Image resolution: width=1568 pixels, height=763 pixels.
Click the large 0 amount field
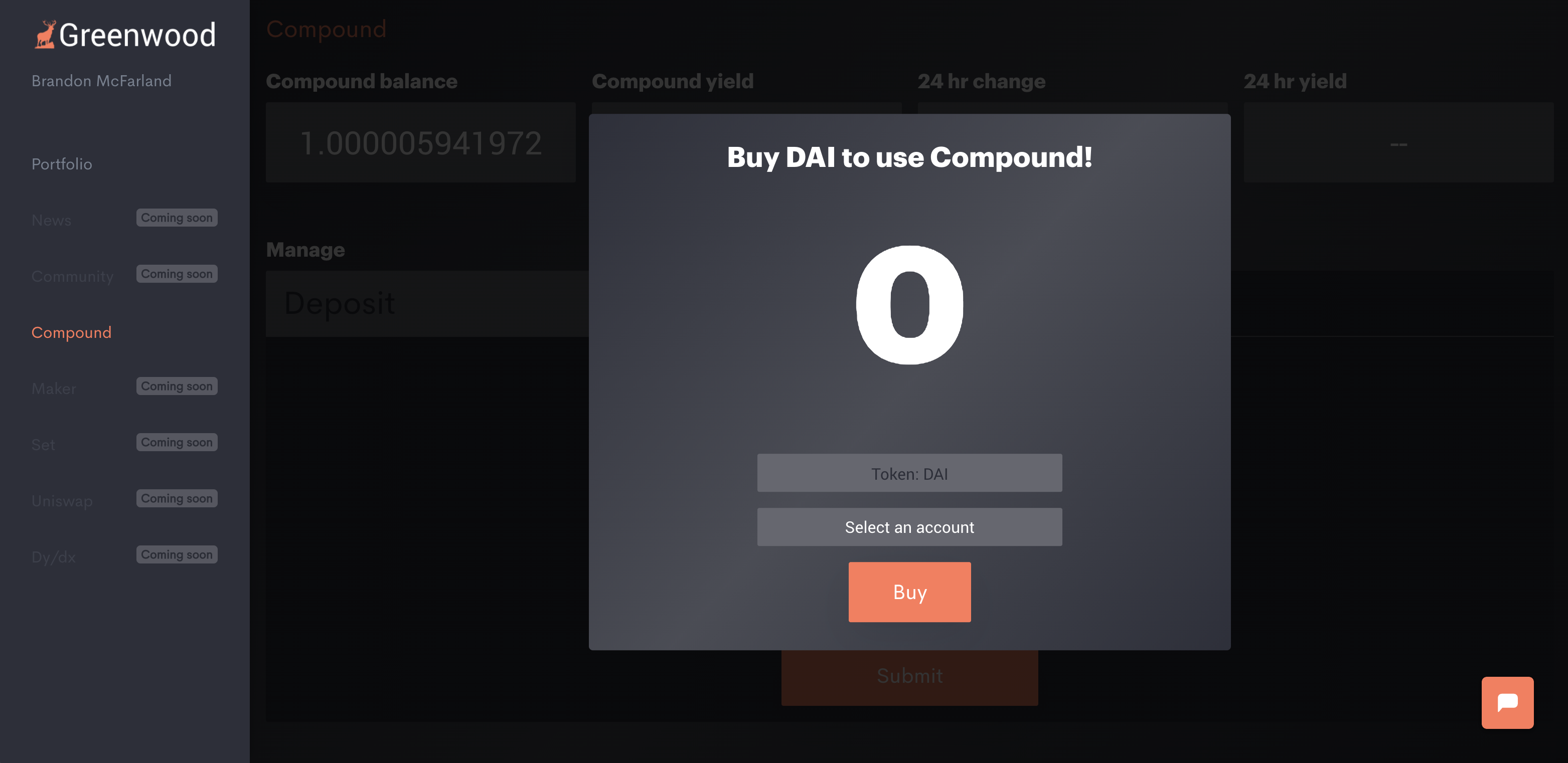(909, 304)
